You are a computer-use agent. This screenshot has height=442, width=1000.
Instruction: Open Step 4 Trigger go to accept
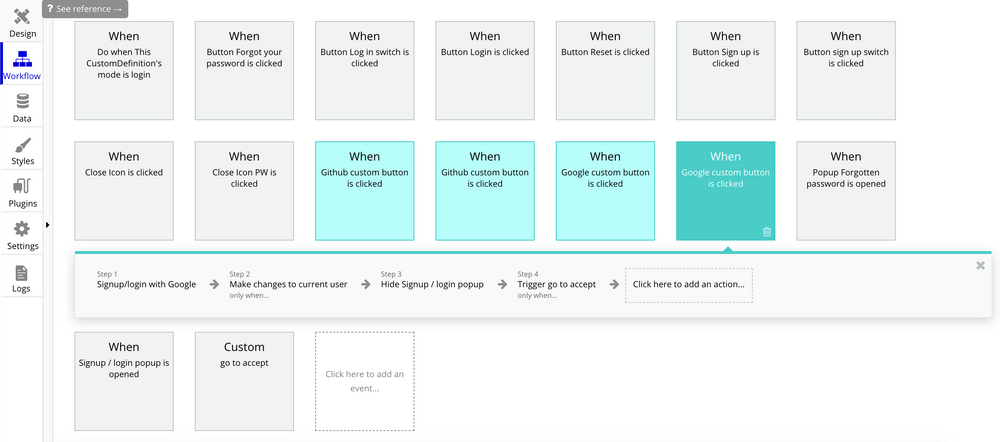point(557,284)
